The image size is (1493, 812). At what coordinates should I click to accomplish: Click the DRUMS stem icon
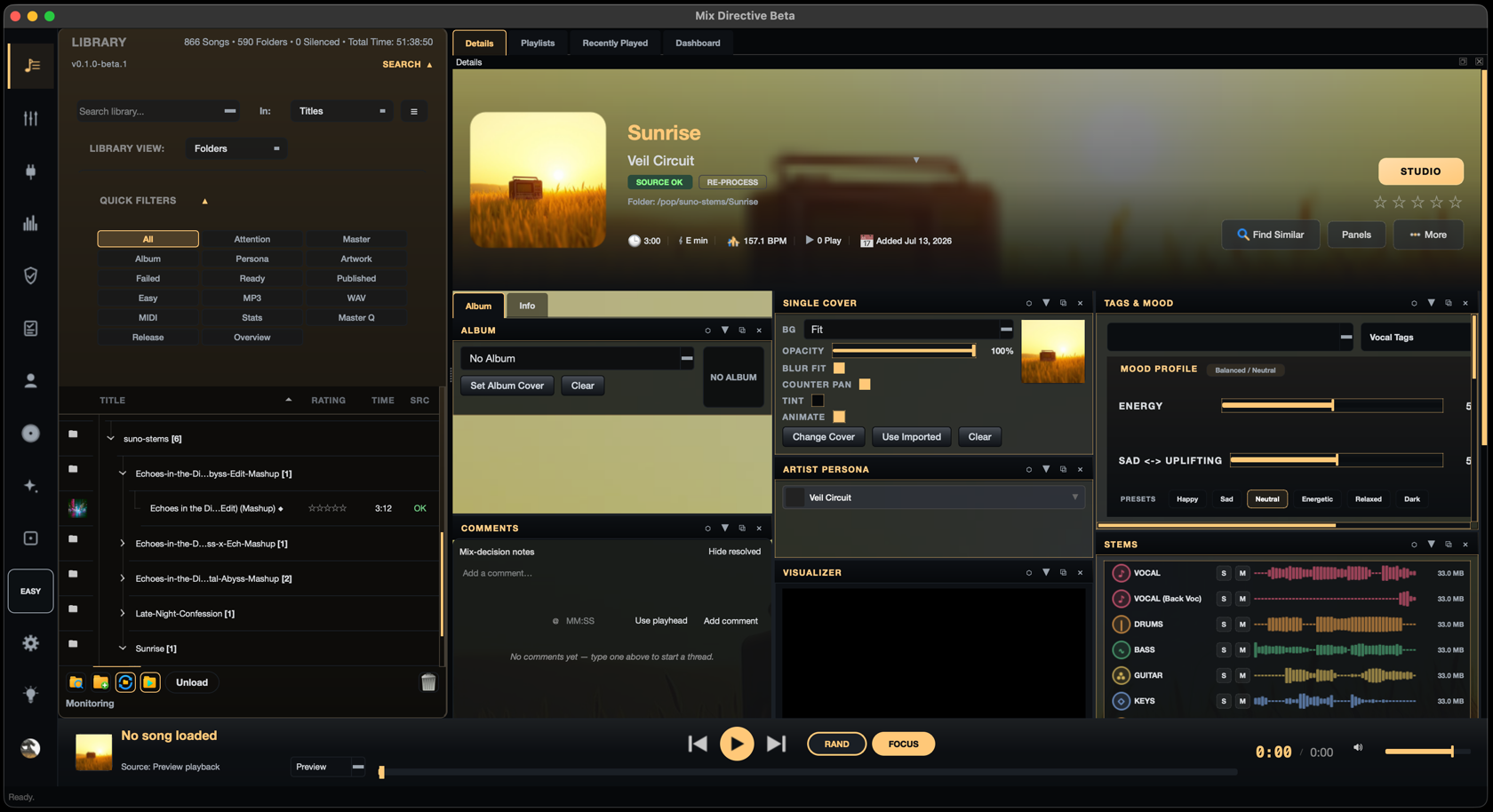click(x=1122, y=625)
